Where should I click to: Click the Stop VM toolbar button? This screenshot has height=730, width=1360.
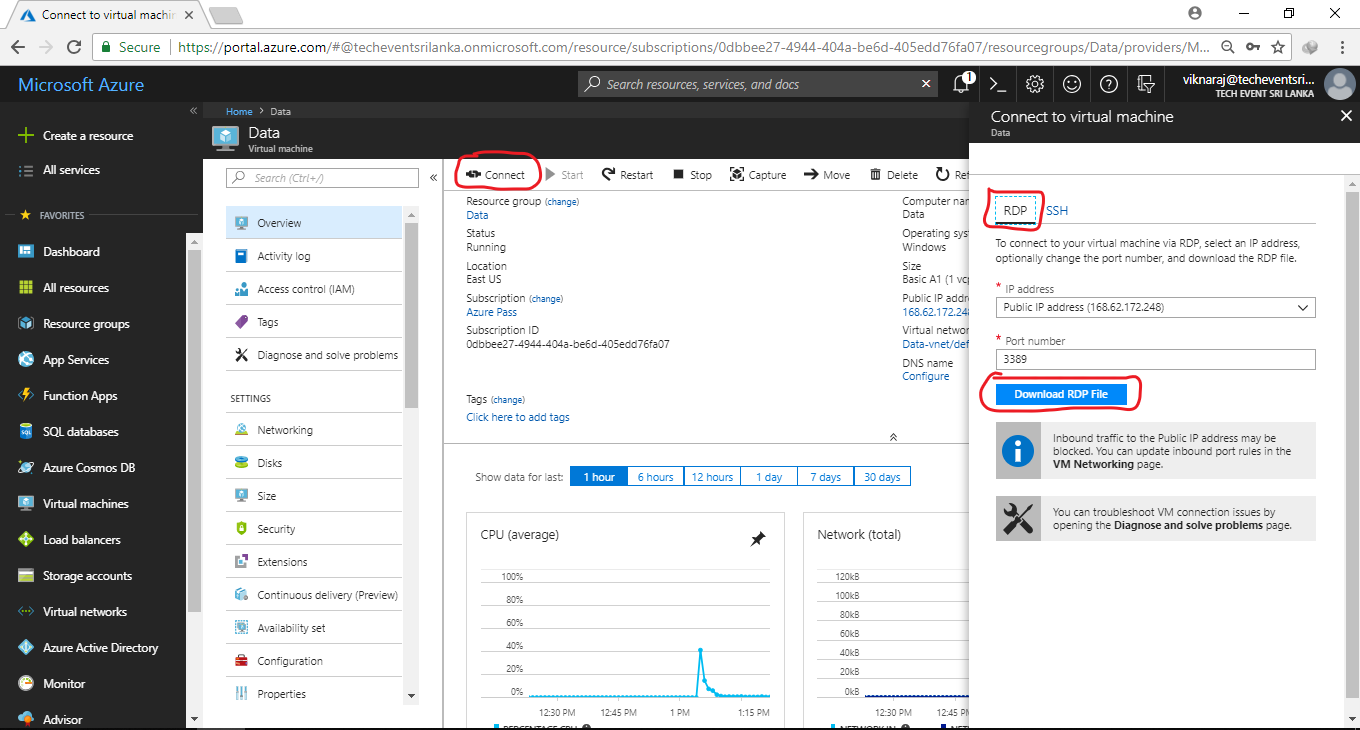point(692,175)
